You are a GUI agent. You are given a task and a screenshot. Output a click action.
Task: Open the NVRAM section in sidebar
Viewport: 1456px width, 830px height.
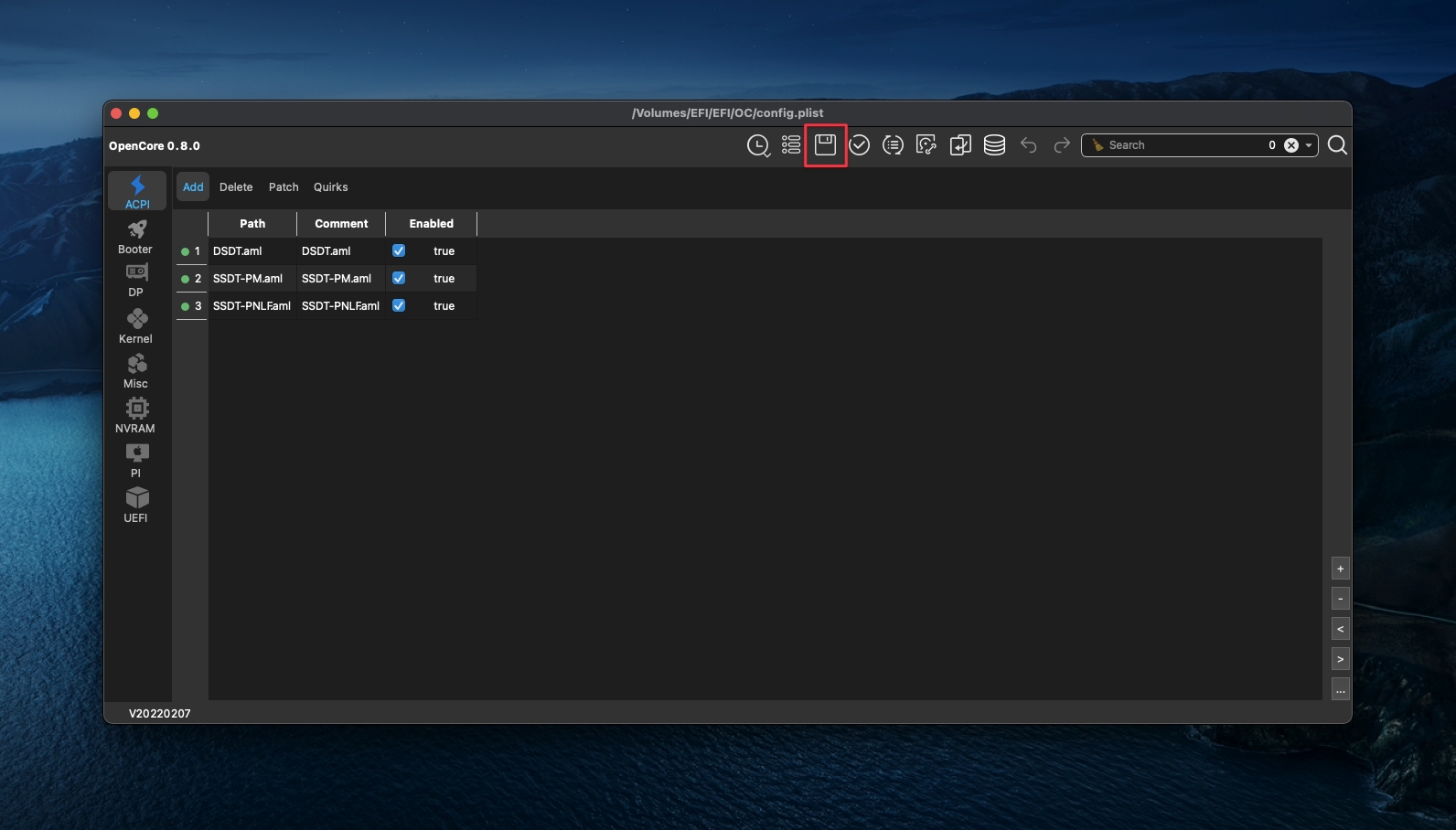(136, 415)
